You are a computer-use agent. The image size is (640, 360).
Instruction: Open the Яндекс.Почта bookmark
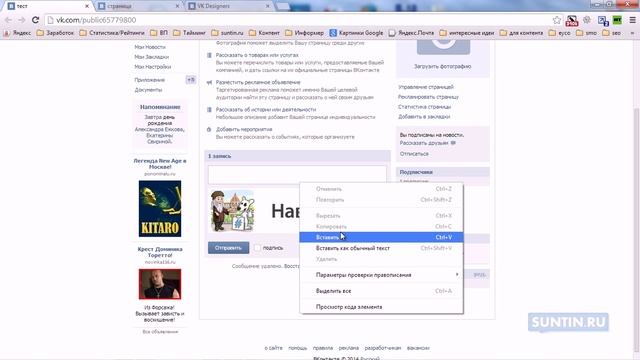(x=411, y=33)
